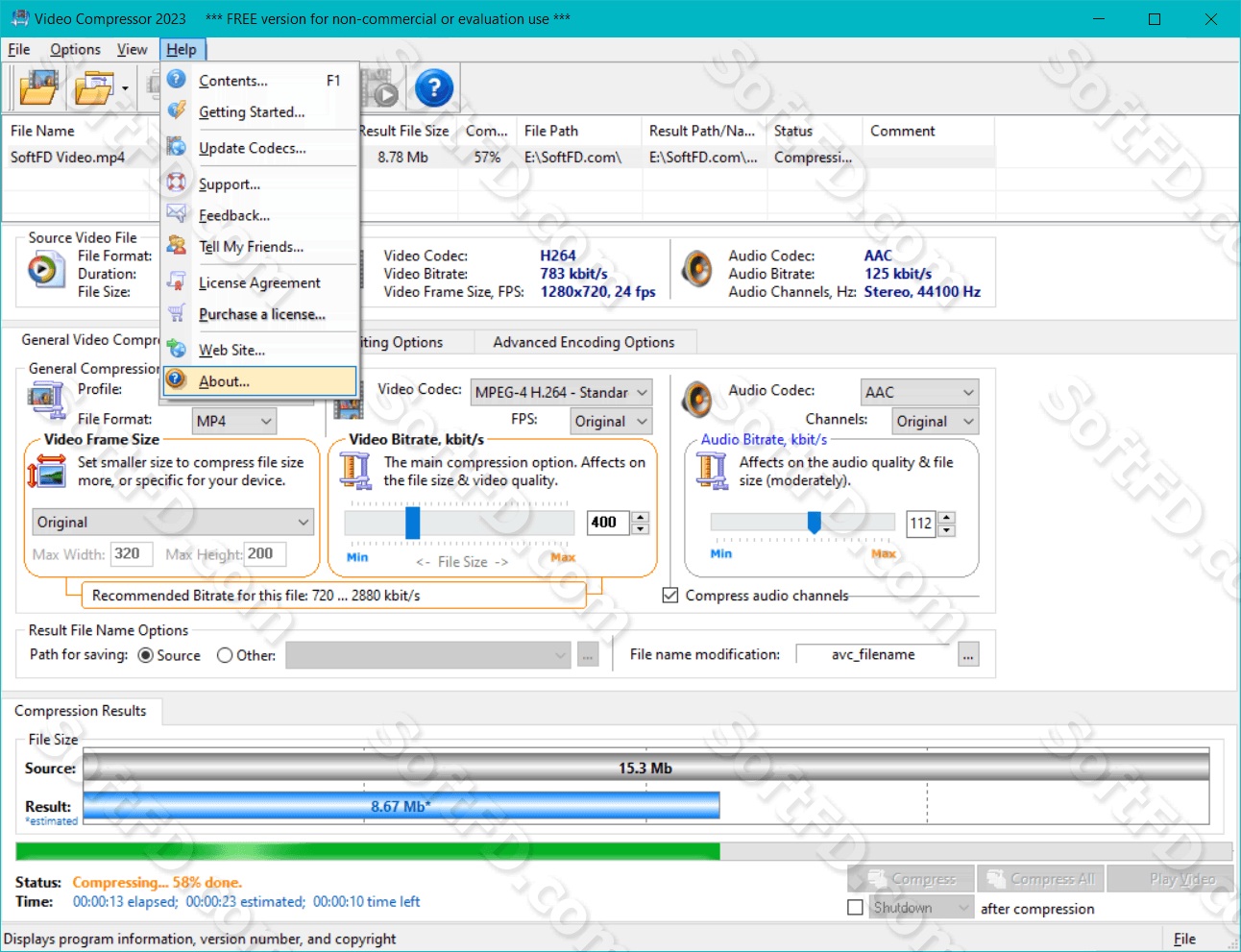The image size is (1241, 952).
Task: Click the Update Codecs menu icon
Action: point(177,147)
